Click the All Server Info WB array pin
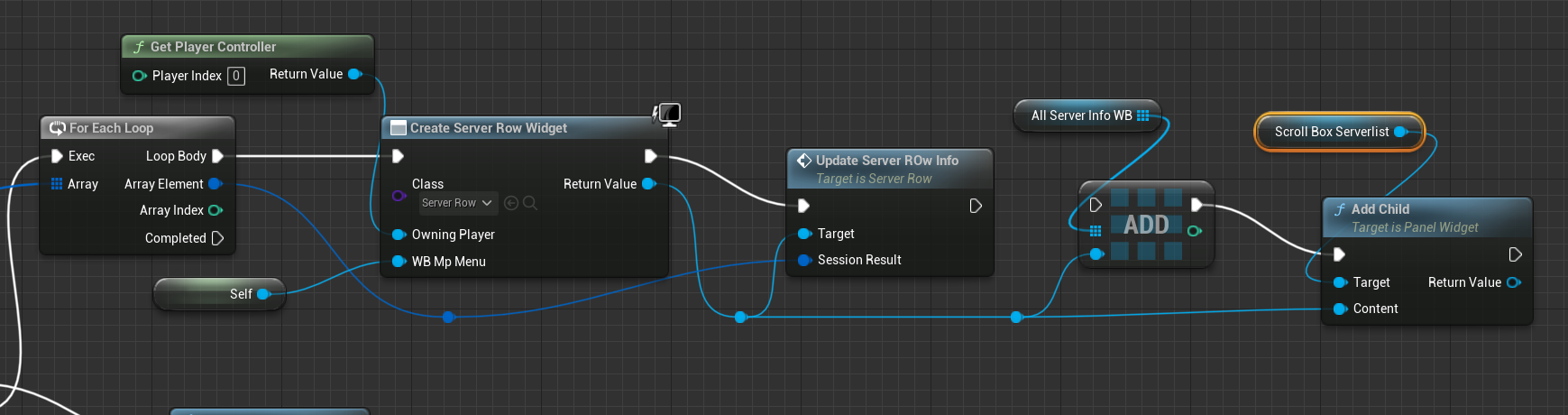 point(1143,115)
